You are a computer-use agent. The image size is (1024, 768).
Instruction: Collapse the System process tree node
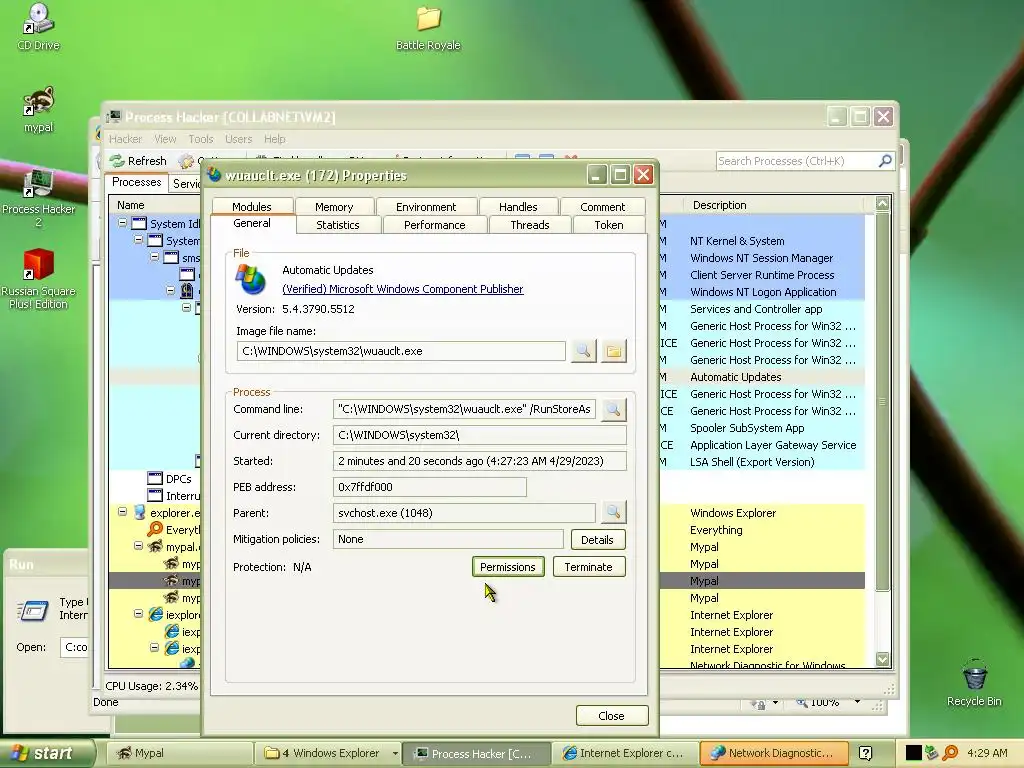(x=138, y=240)
